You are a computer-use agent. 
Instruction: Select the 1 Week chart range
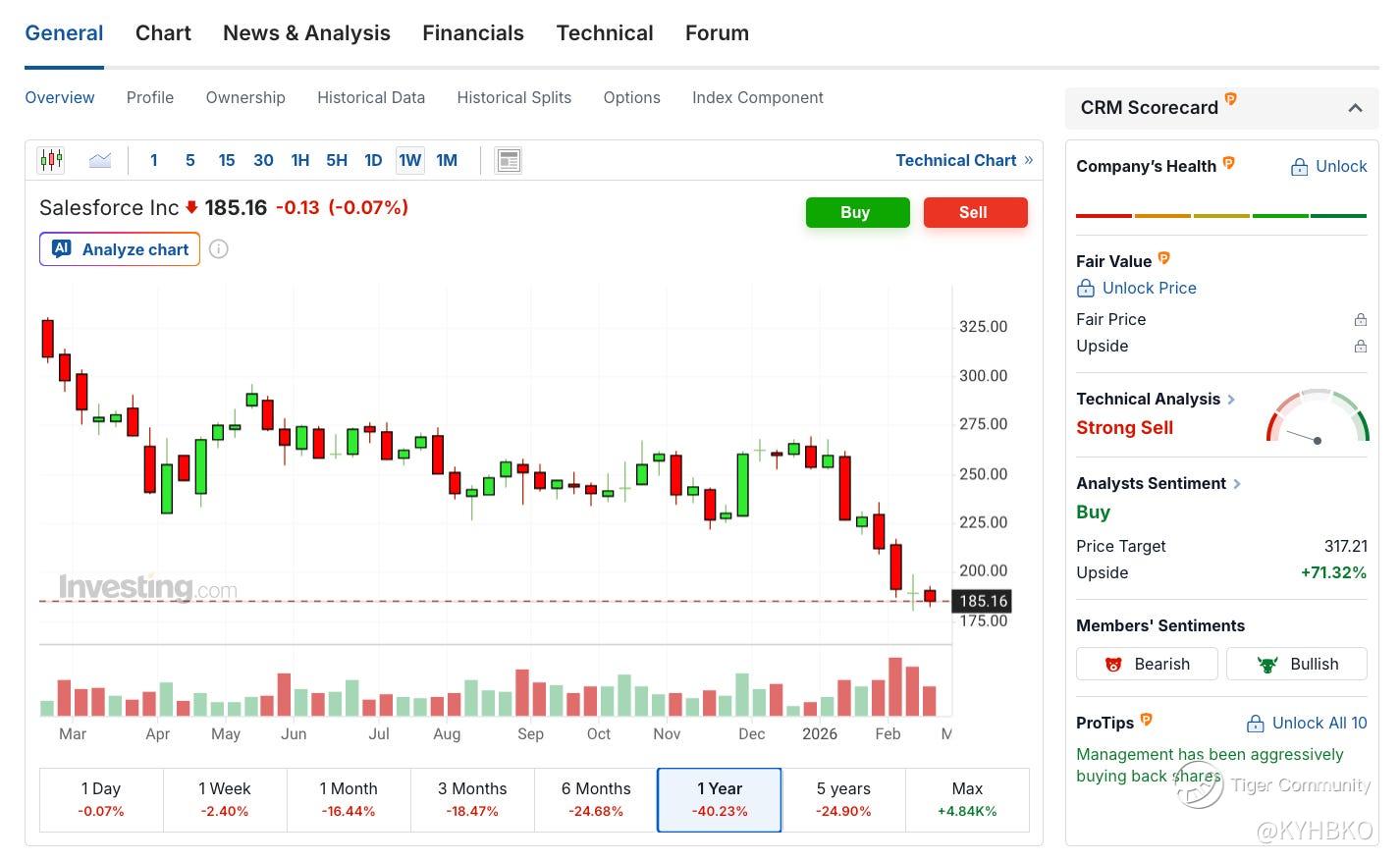pos(225,800)
